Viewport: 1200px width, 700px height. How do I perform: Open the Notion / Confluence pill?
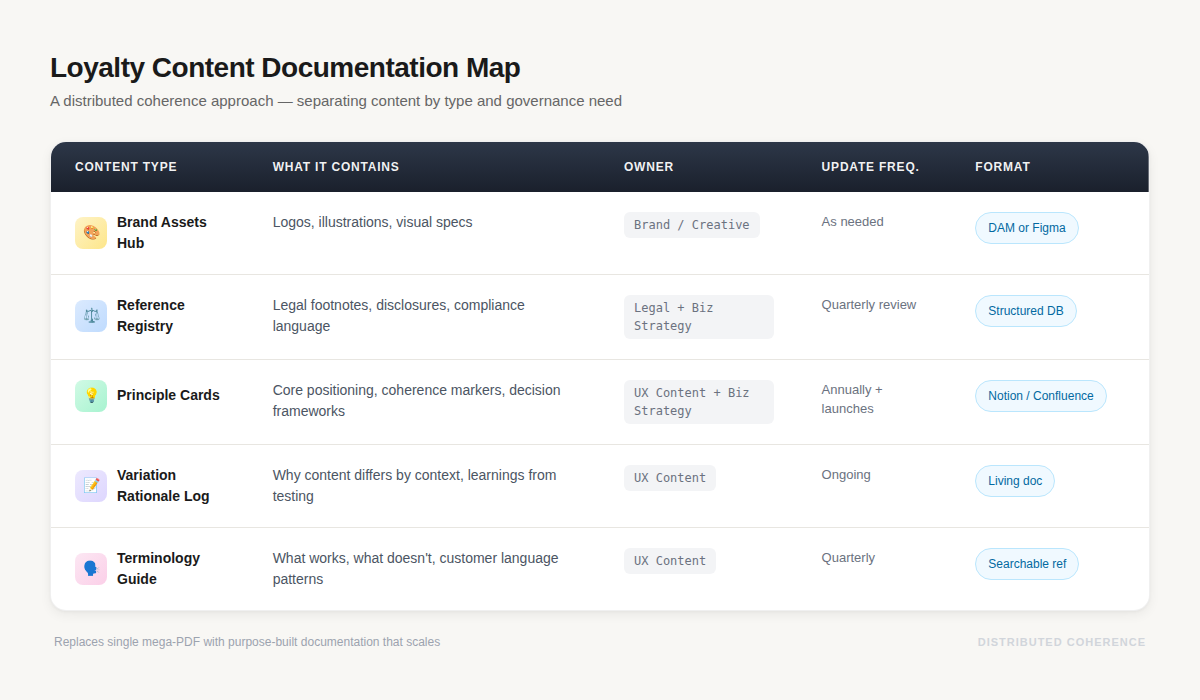point(1040,396)
